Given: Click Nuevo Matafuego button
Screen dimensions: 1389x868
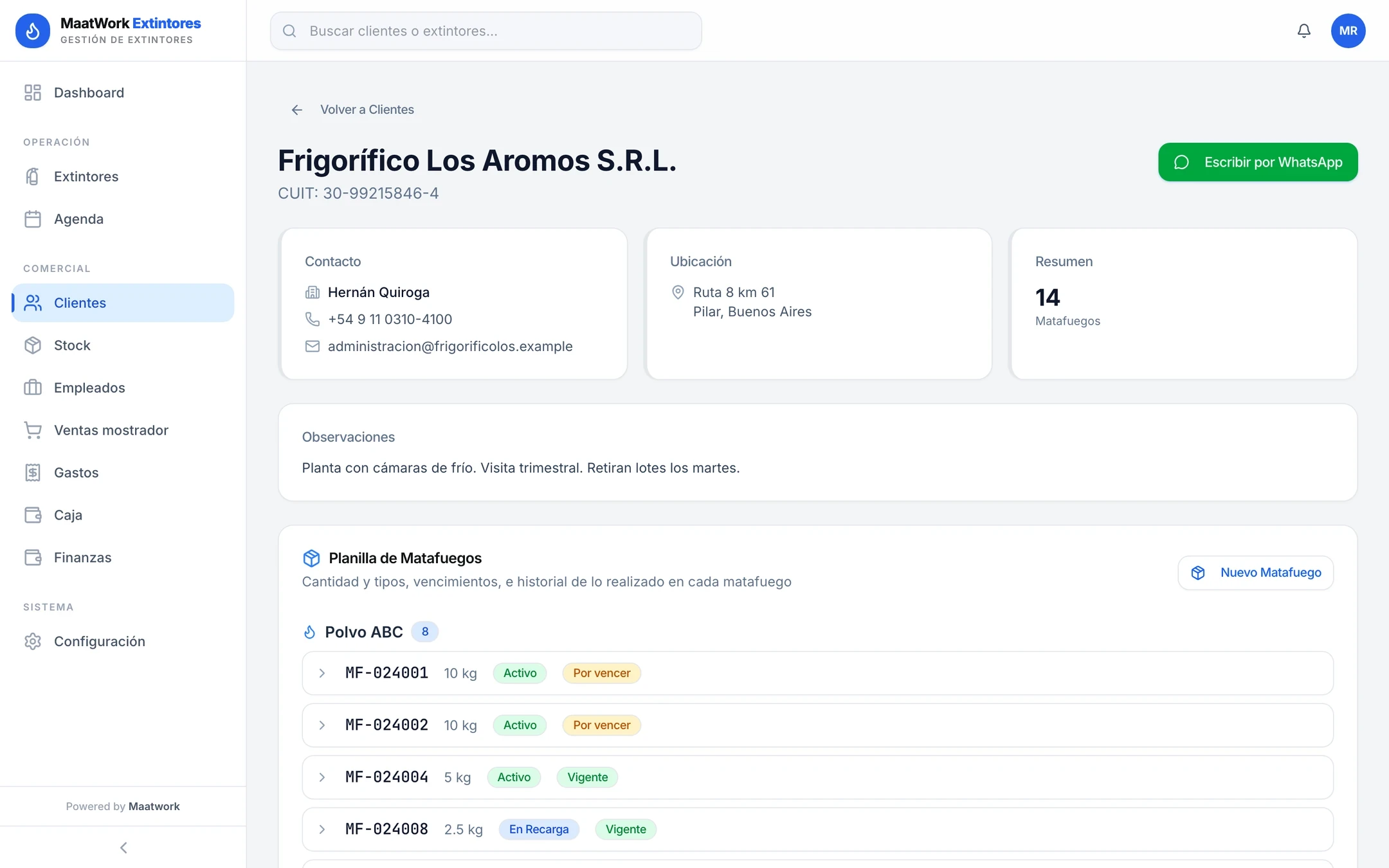Looking at the screenshot, I should click(1255, 572).
